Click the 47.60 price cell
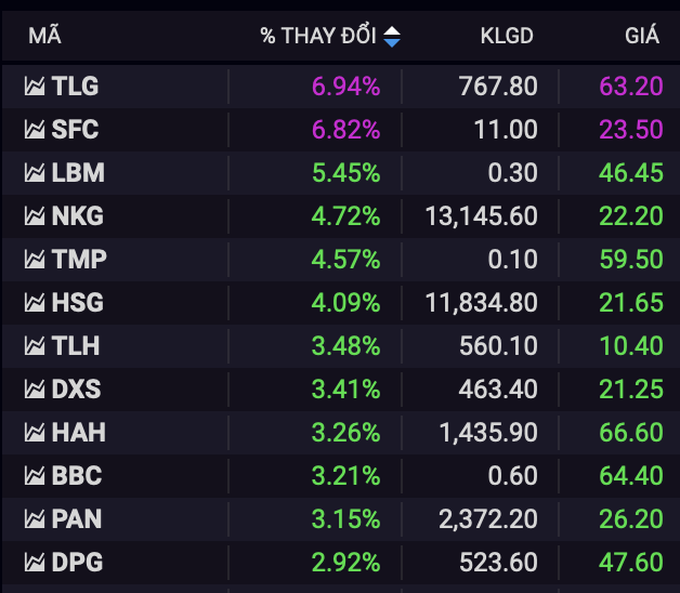Viewport: 680px width, 593px height. [631, 562]
